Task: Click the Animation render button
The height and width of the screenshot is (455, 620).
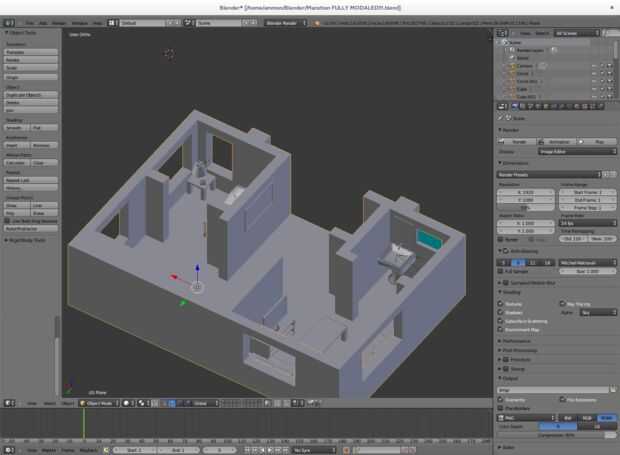Action: pos(556,141)
